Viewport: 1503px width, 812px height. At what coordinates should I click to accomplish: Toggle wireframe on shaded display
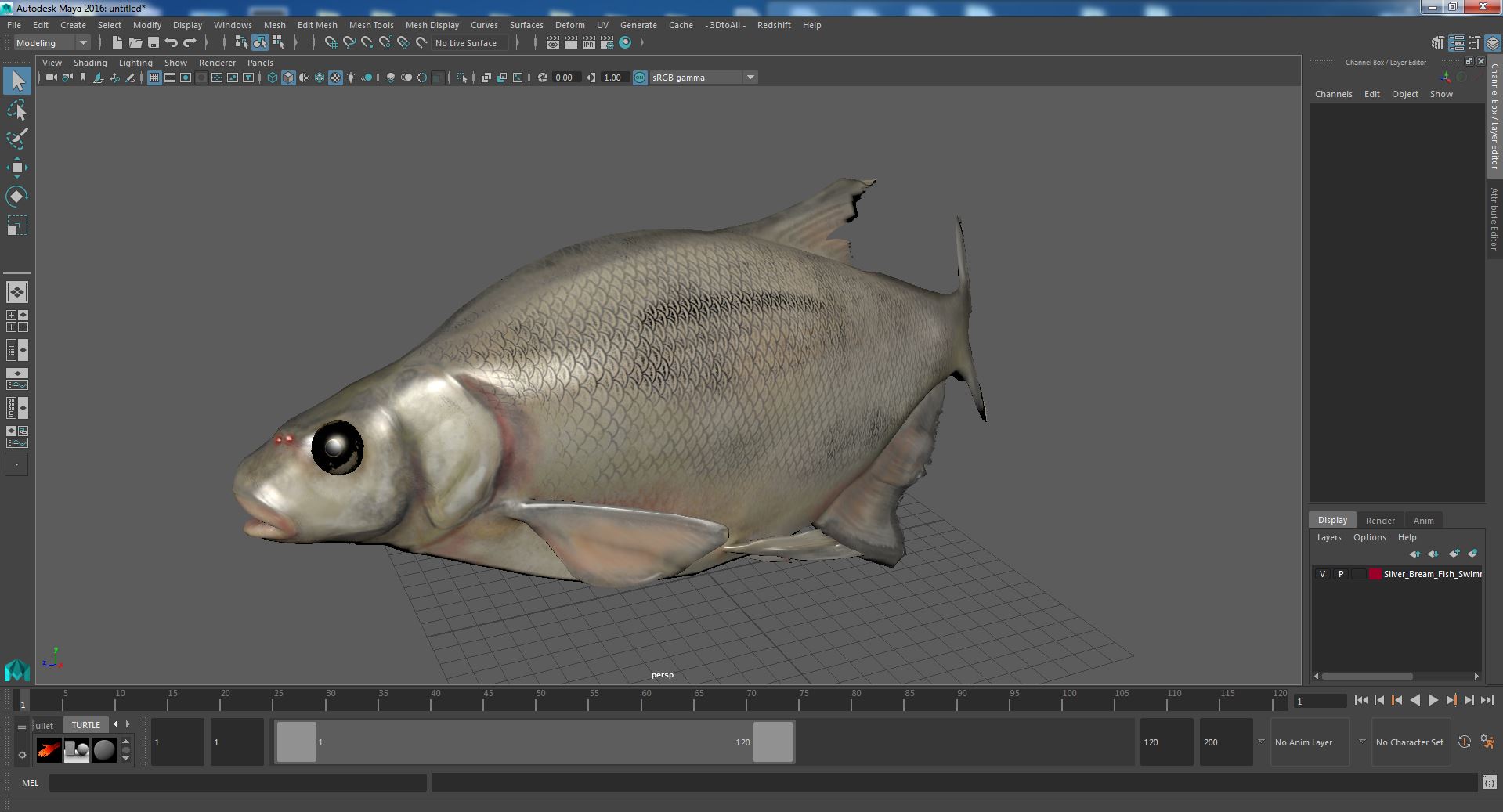tap(320, 78)
